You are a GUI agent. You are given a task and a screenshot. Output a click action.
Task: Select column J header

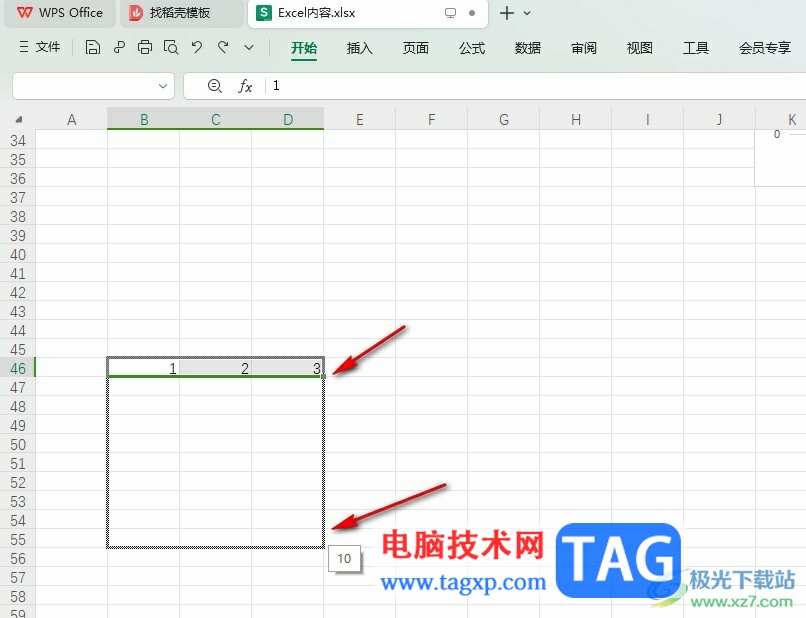[720, 119]
